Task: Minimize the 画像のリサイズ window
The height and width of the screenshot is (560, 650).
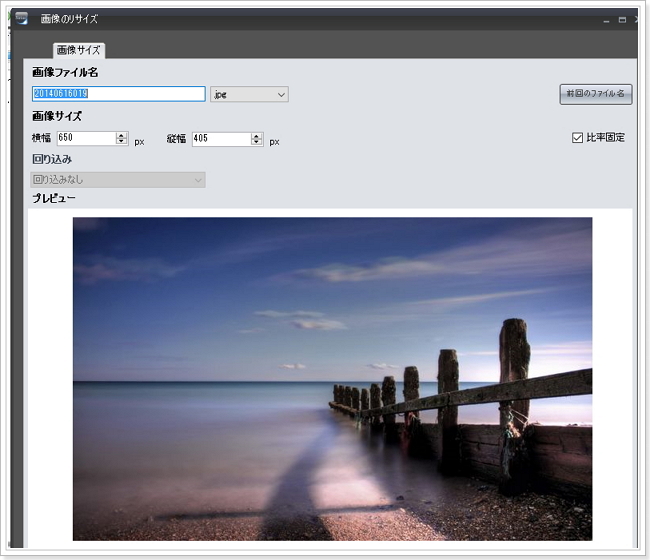Action: click(x=607, y=20)
